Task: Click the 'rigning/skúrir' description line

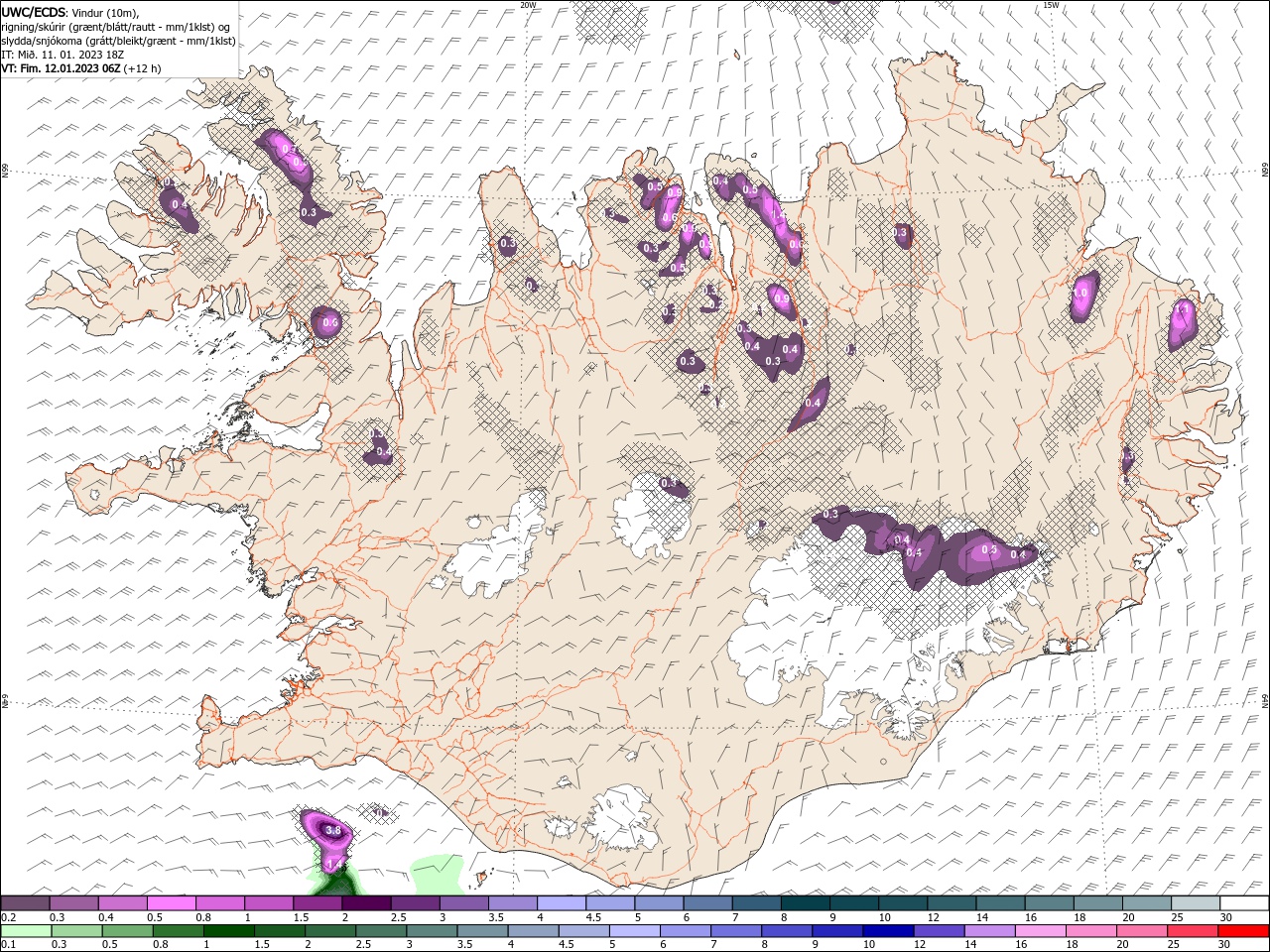Action: (117, 27)
